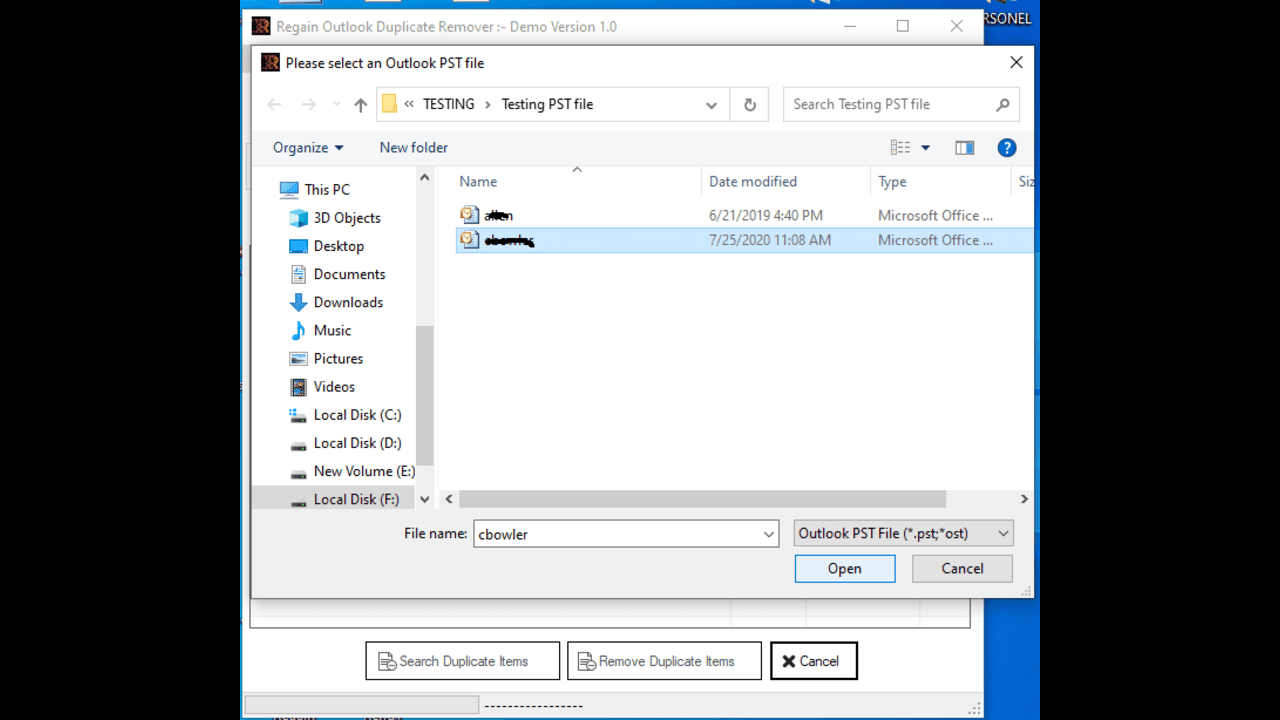Image resolution: width=1280 pixels, height=720 pixels.
Task: Select Videos in navigation pane
Action: [334, 386]
